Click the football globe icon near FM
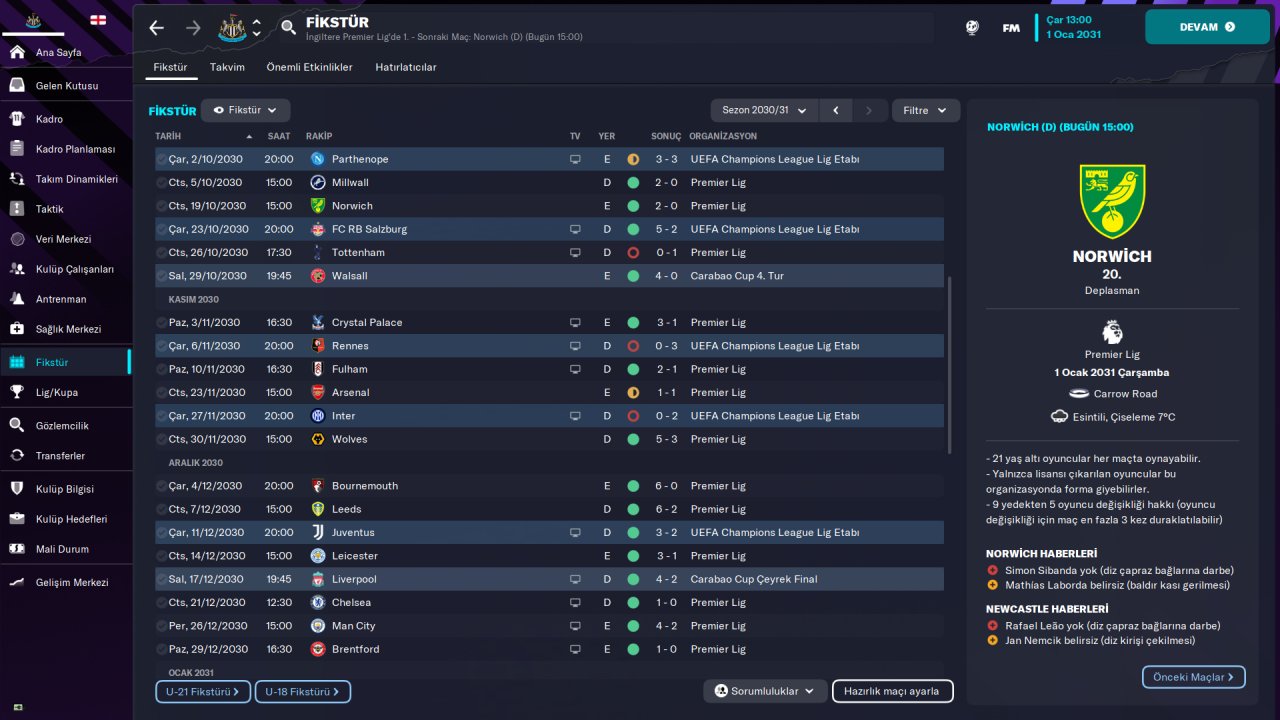This screenshot has height=720, width=1280. click(x=972, y=28)
